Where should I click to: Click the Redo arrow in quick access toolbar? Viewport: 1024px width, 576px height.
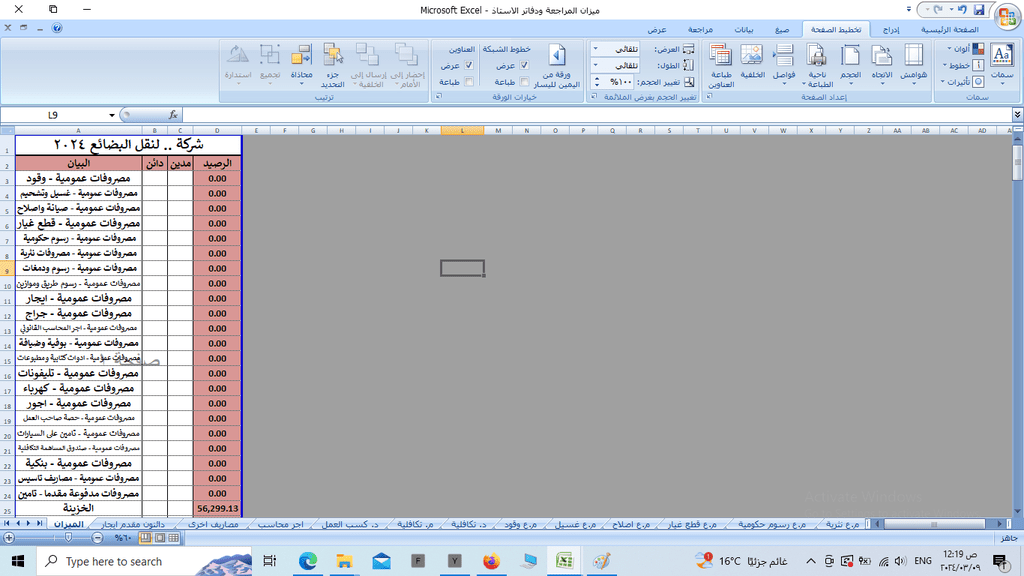click(x=938, y=10)
